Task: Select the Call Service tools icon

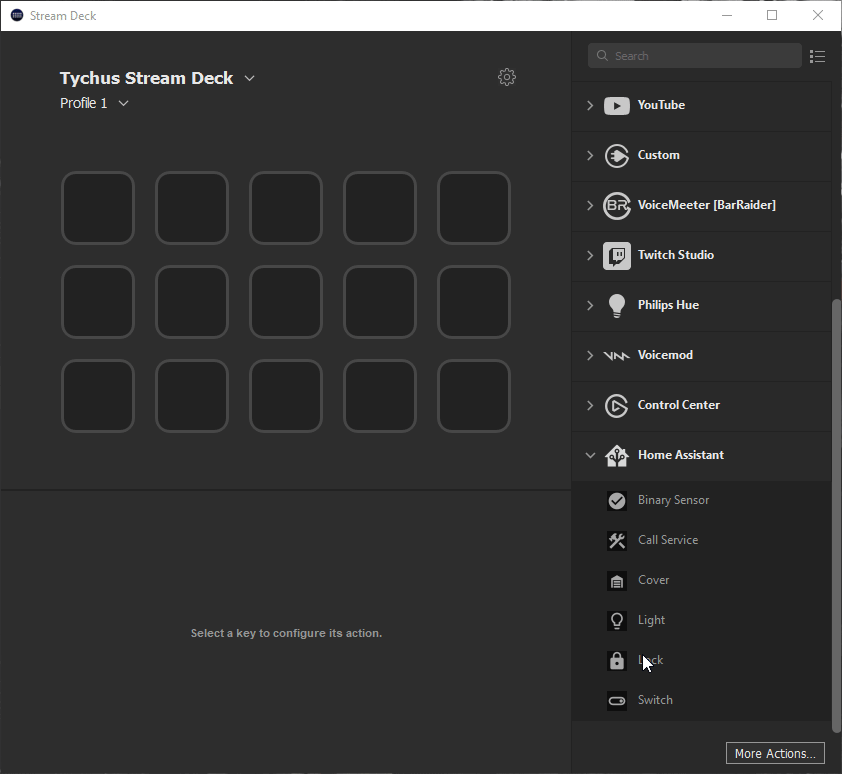Action: (x=617, y=540)
